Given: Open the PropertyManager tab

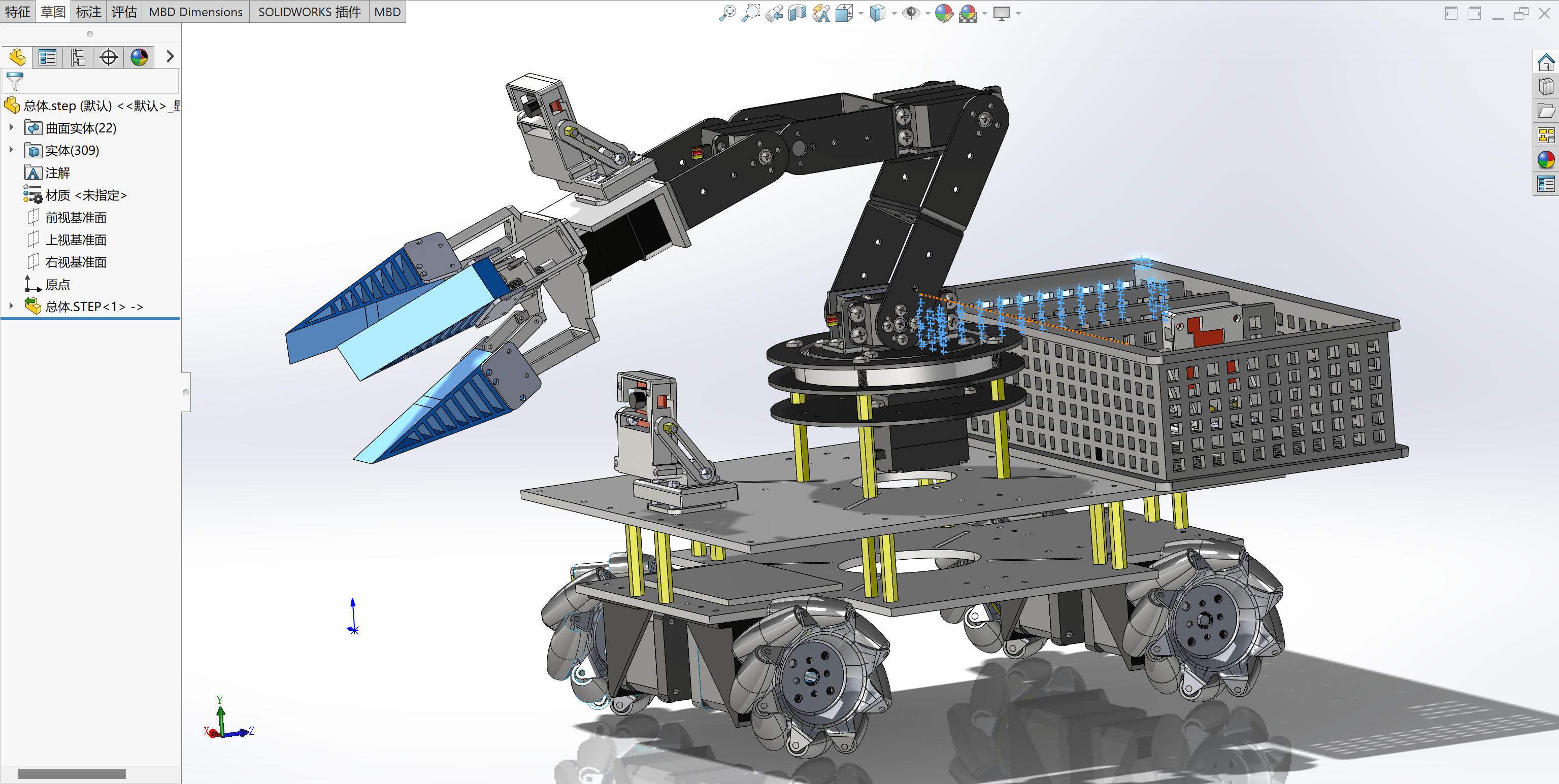Looking at the screenshot, I should pos(47,57).
